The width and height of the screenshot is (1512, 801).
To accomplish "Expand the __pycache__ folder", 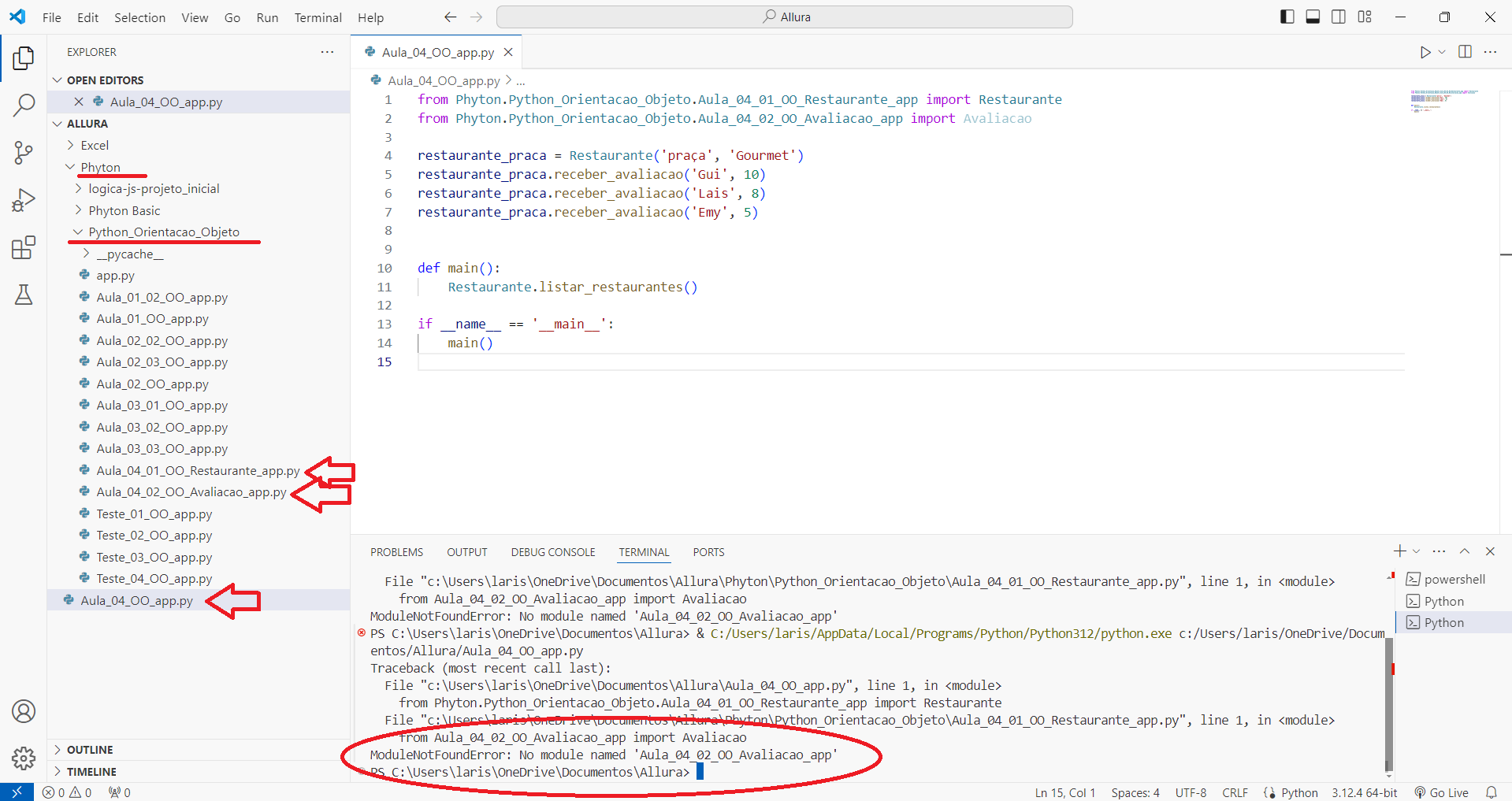I will click(87, 254).
